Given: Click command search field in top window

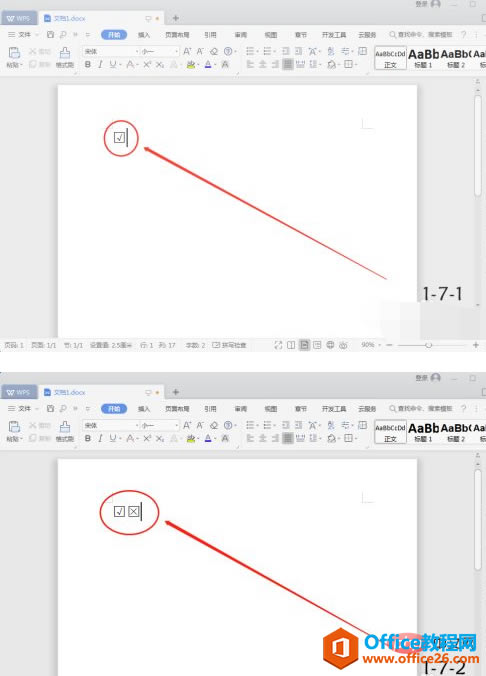Looking at the screenshot, I should click(x=421, y=34).
